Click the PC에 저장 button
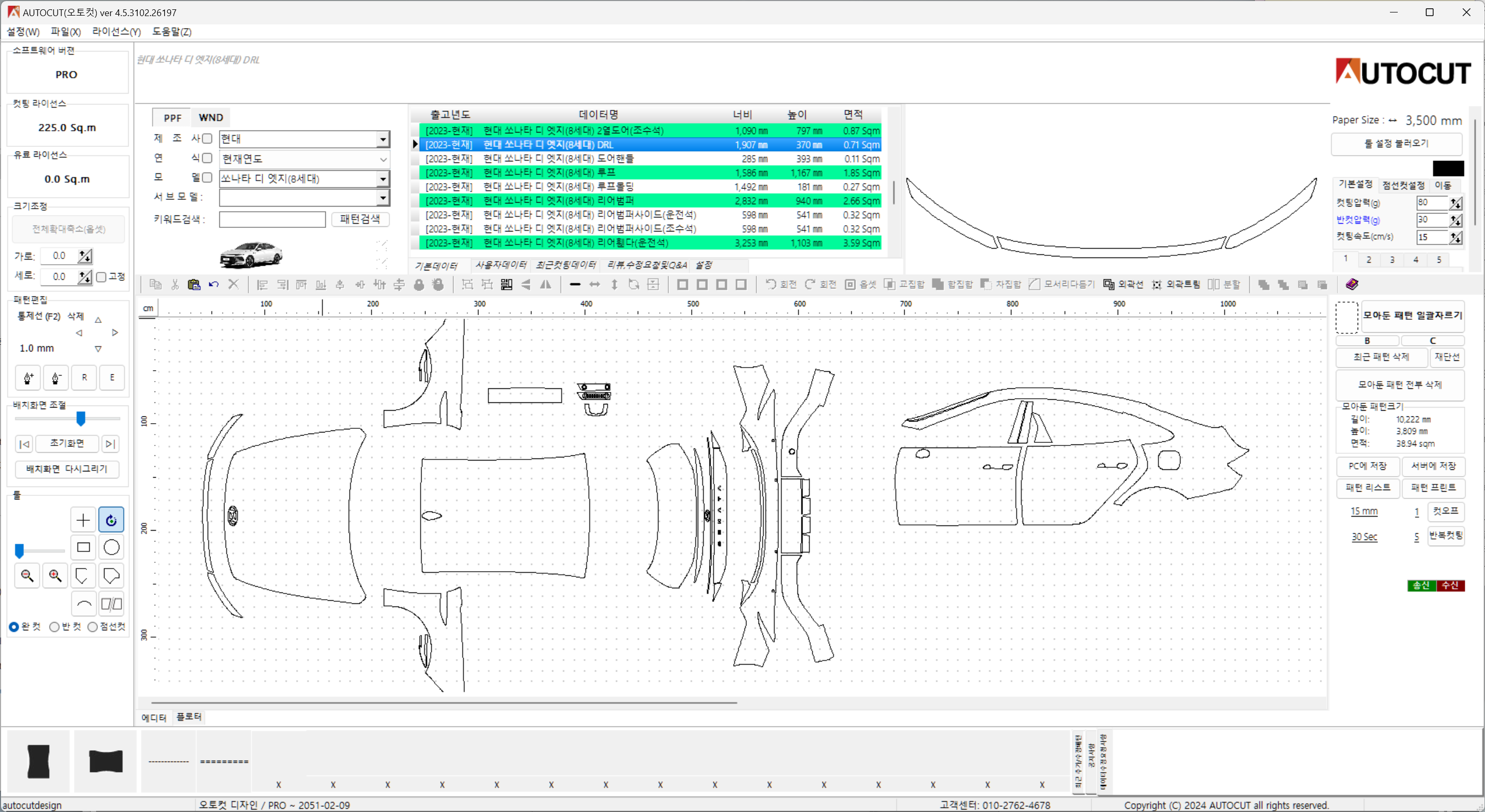This screenshot has width=1485, height=812. [x=1368, y=466]
